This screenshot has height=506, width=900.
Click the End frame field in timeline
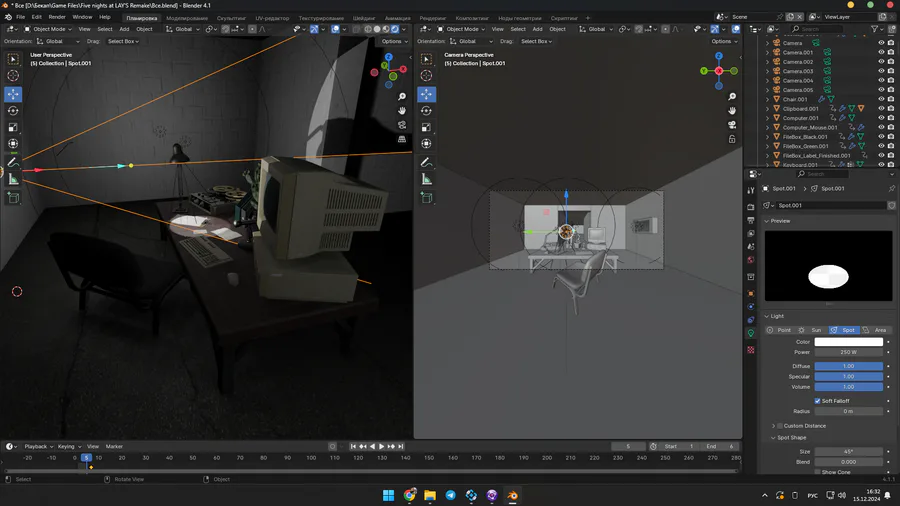click(x=720, y=446)
